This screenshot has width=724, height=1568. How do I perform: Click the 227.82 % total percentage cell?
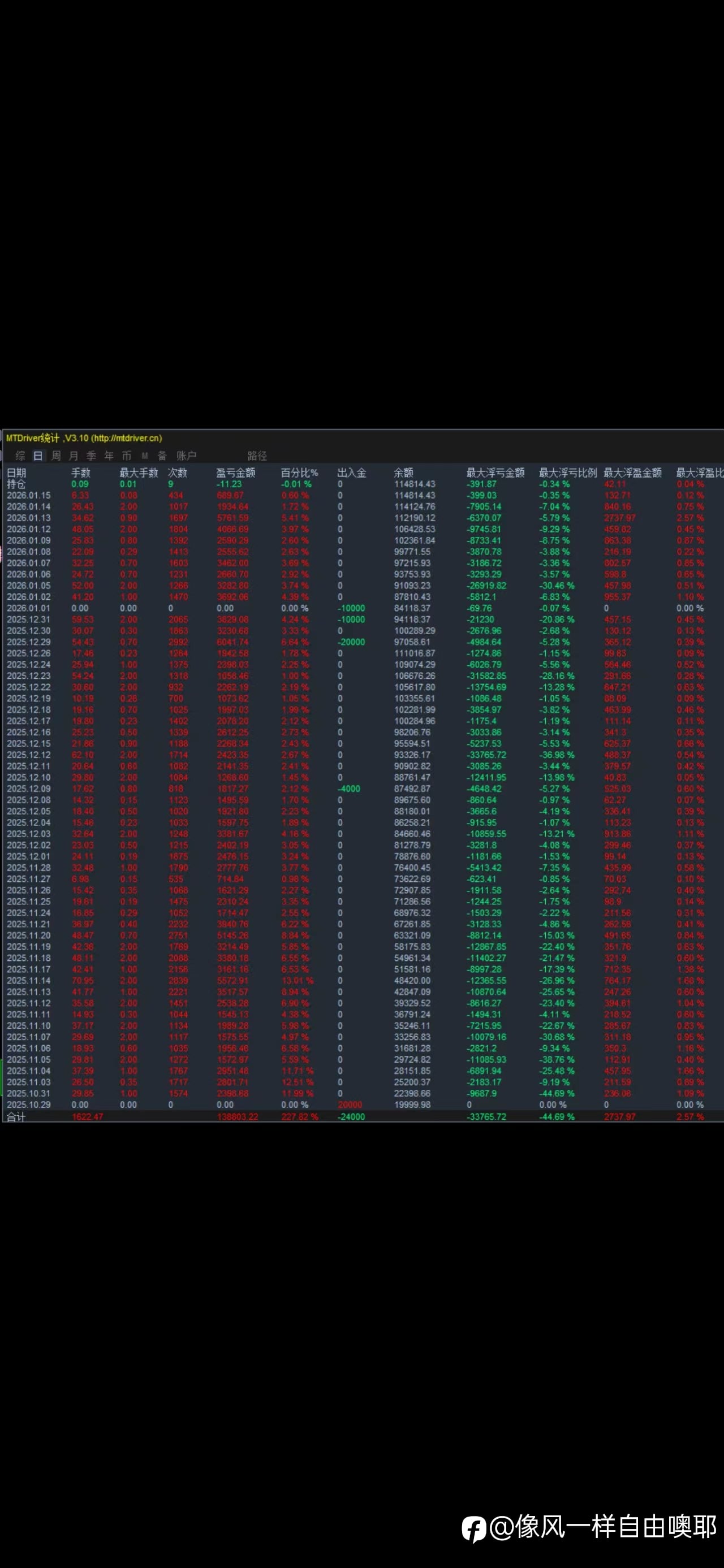[x=300, y=1117]
